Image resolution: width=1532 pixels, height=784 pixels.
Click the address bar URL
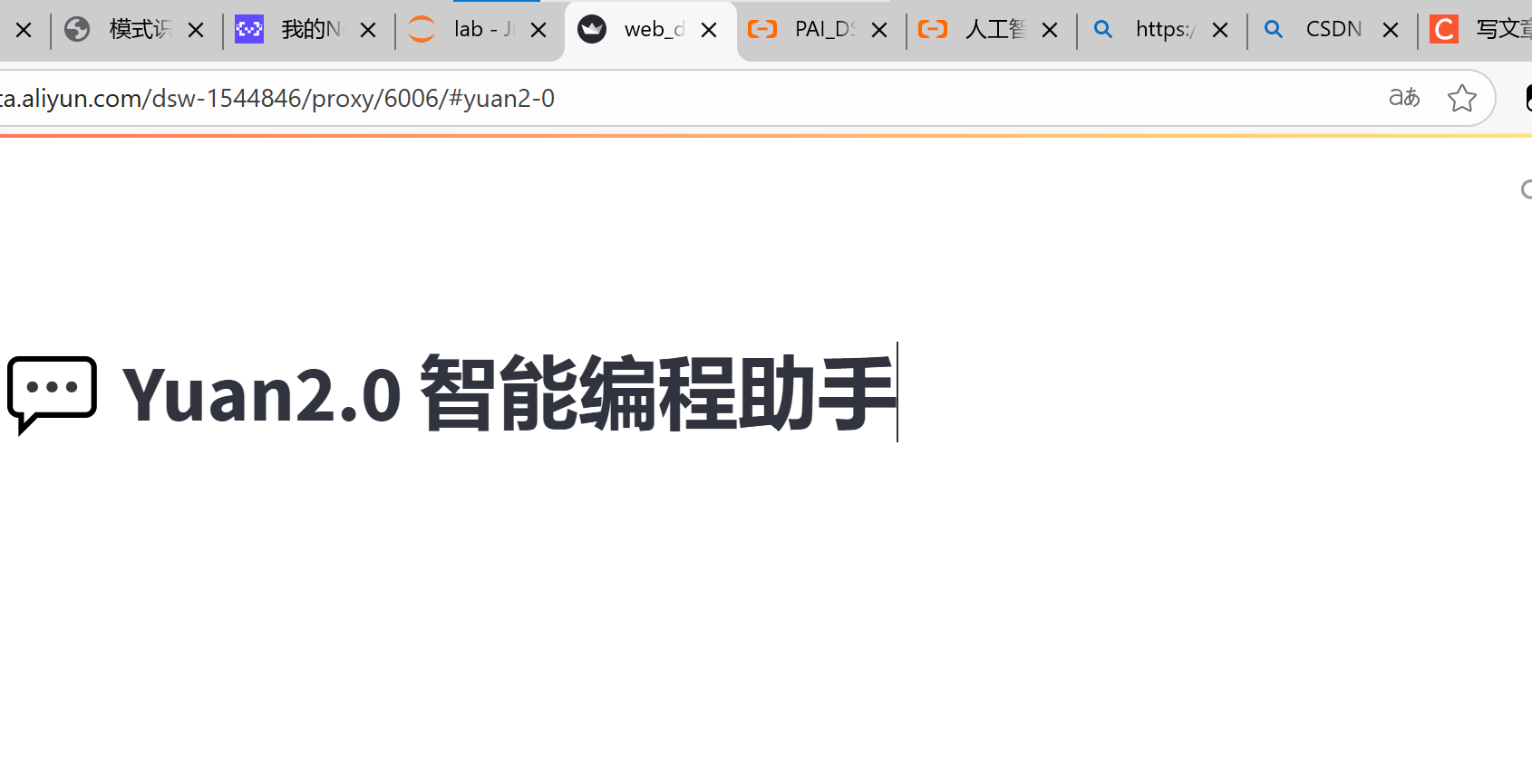pos(277,98)
